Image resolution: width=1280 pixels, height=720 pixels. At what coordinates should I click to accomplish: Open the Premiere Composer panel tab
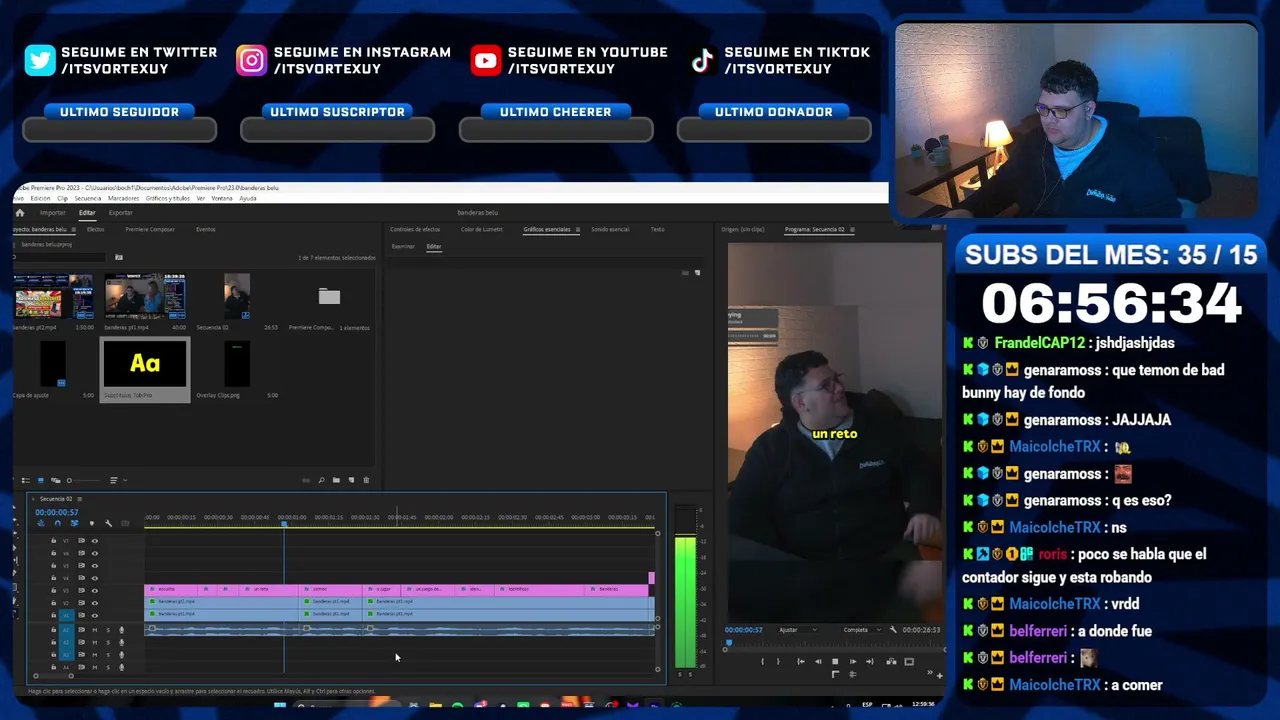(x=150, y=230)
